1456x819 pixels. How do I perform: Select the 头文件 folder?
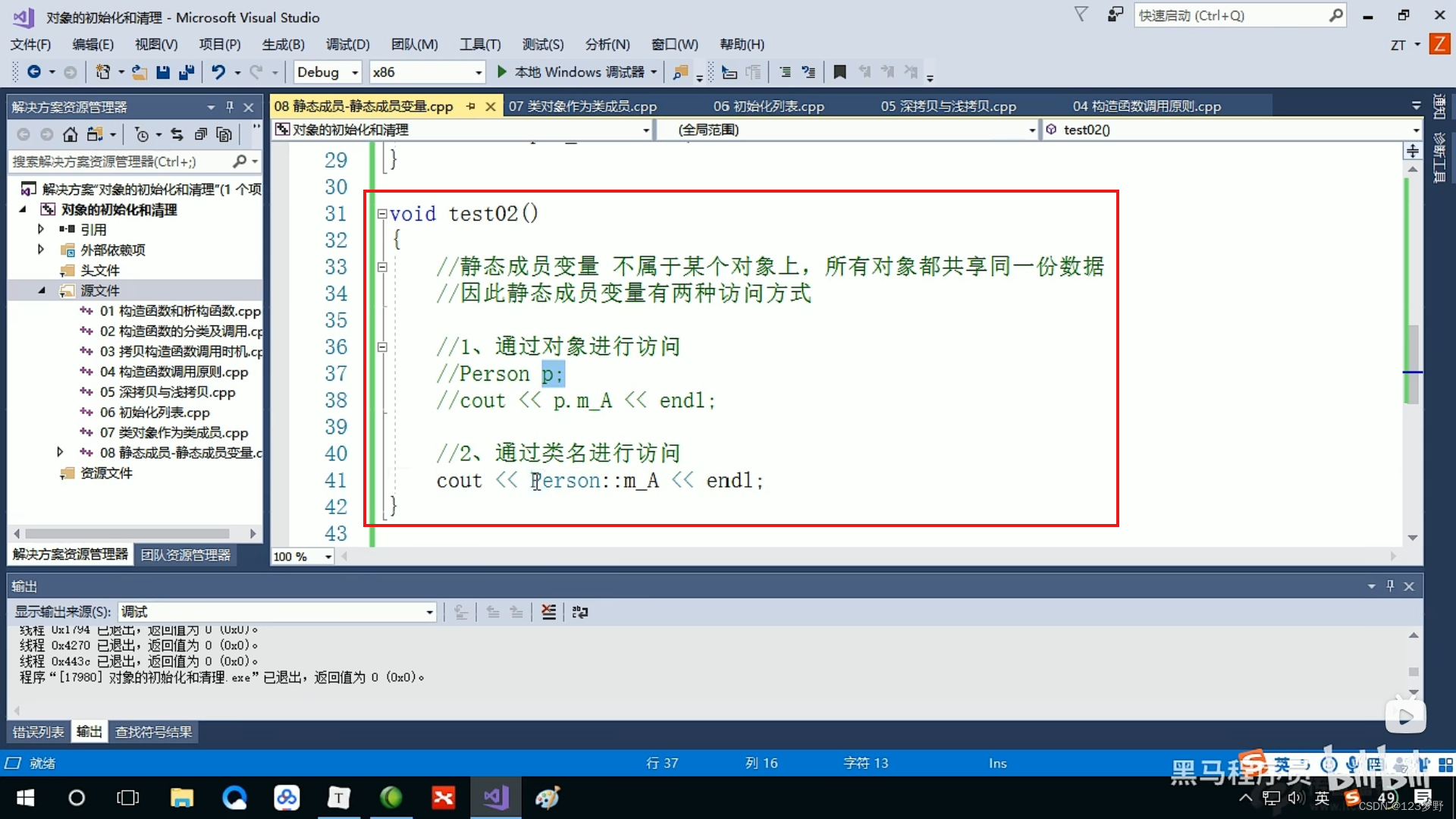(100, 270)
